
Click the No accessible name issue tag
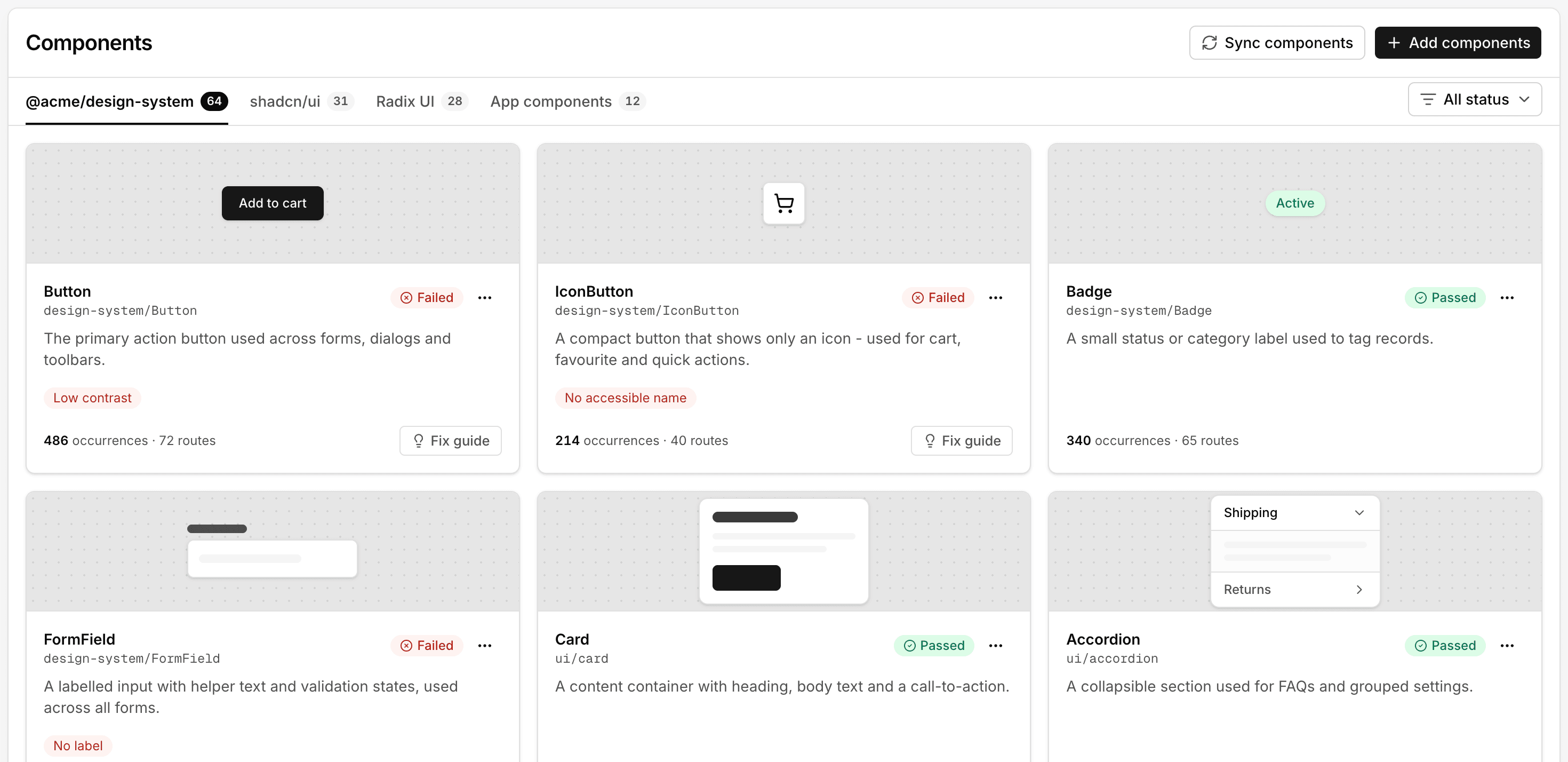coord(625,398)
